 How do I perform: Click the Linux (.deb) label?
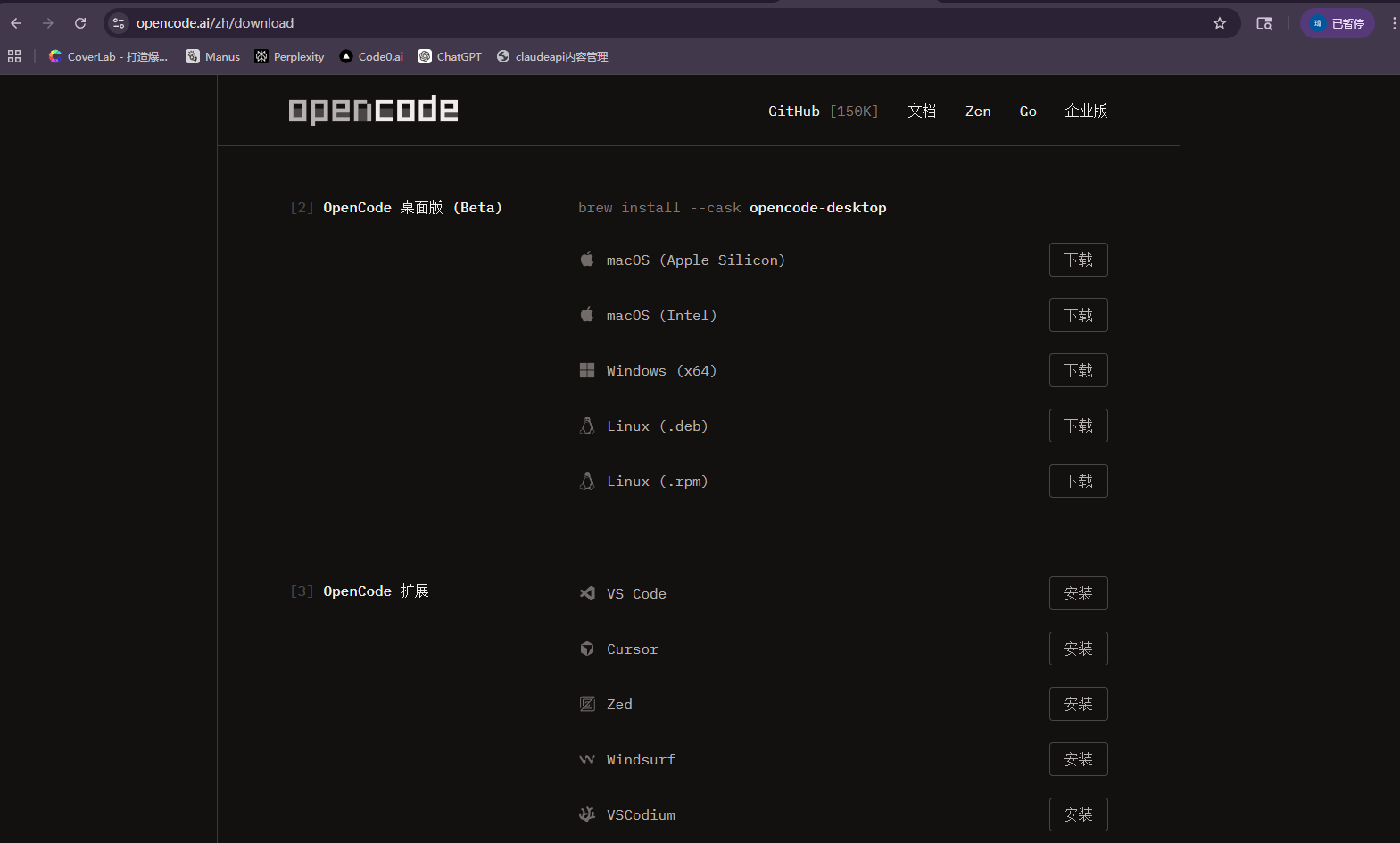point(658,426)
